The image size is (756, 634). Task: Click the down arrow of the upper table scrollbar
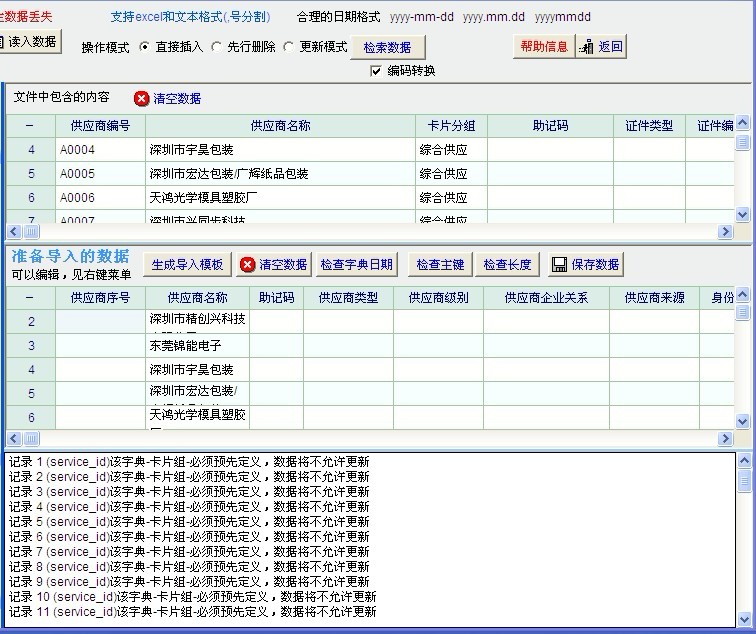[x=742, y=214]
